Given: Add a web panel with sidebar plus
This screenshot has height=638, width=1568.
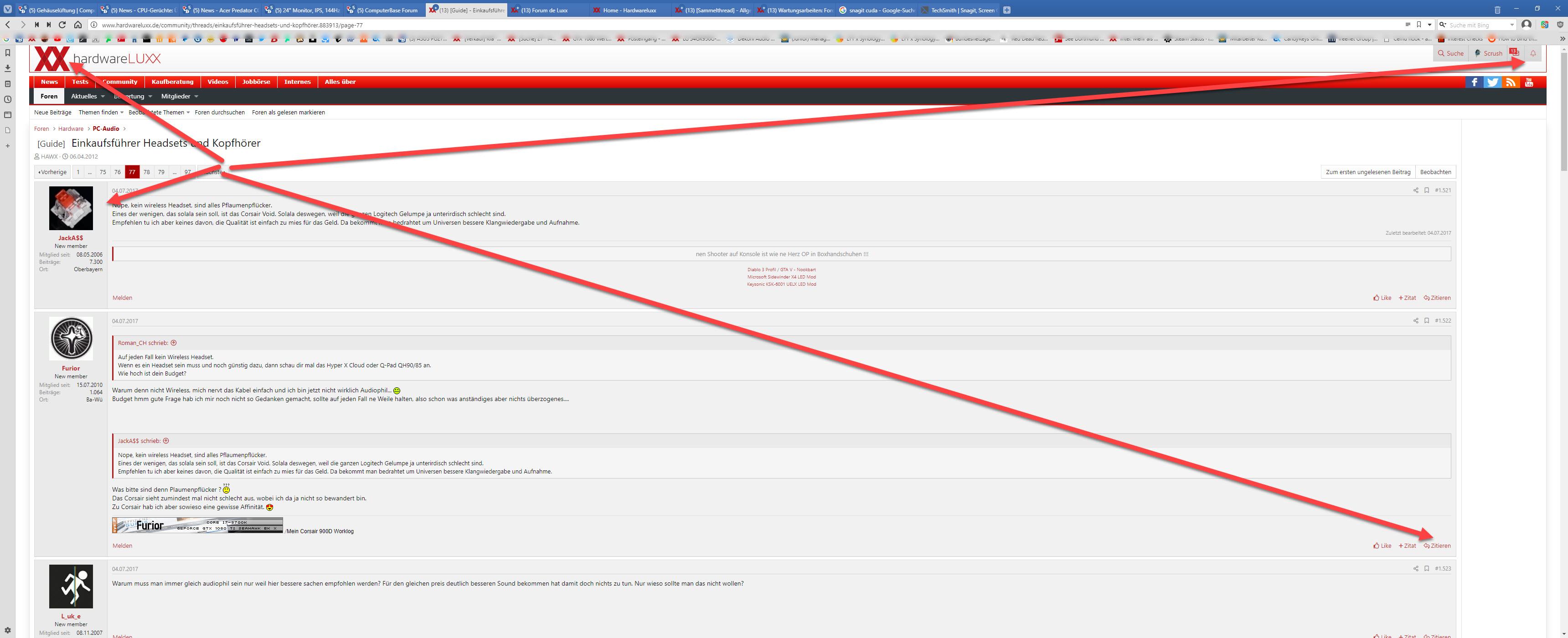Looking at the screenshot, I should (x=7, y=146).
